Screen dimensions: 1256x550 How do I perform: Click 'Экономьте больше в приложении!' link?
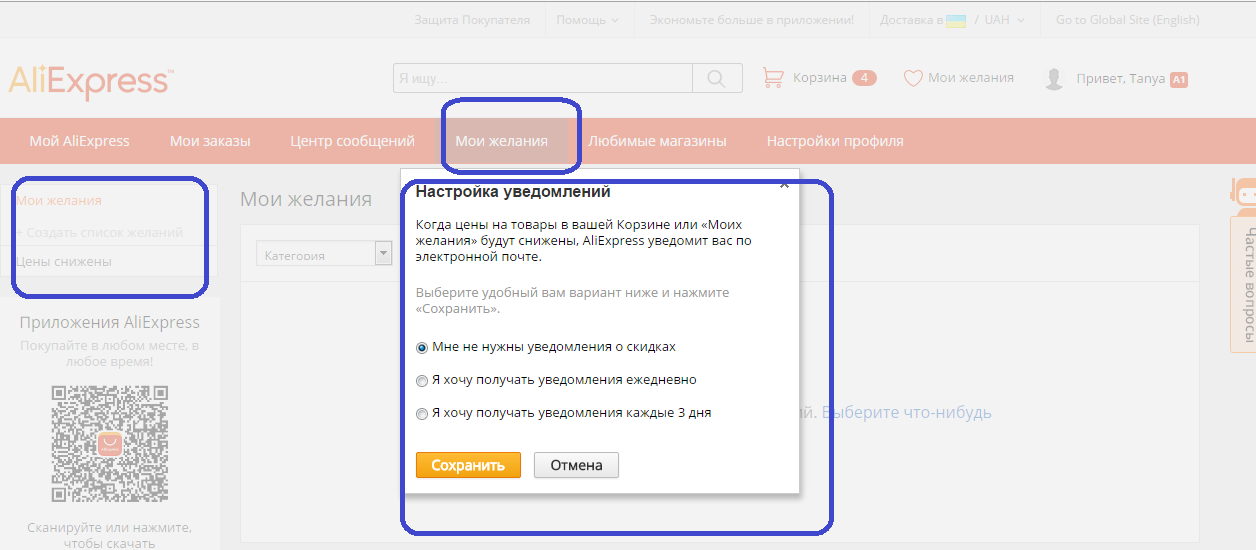click(752, 20)
